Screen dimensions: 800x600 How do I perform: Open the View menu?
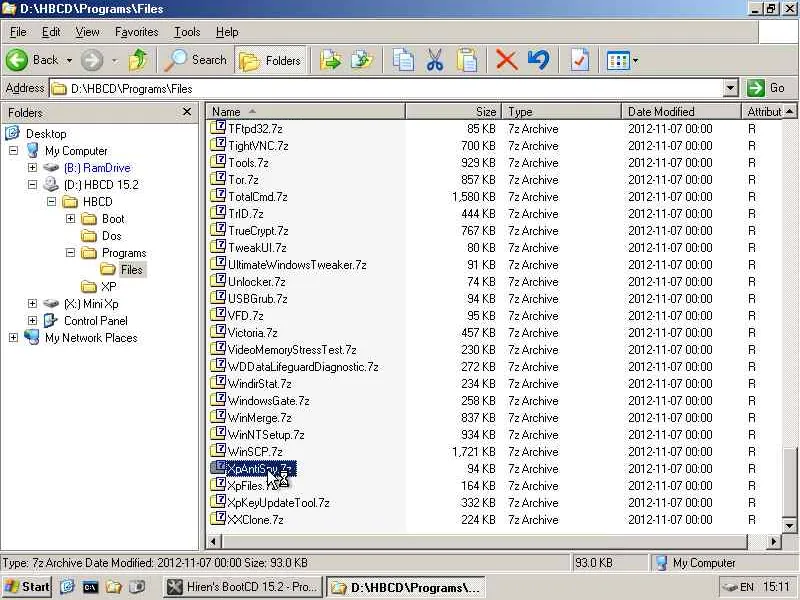(x=87, y=32)
